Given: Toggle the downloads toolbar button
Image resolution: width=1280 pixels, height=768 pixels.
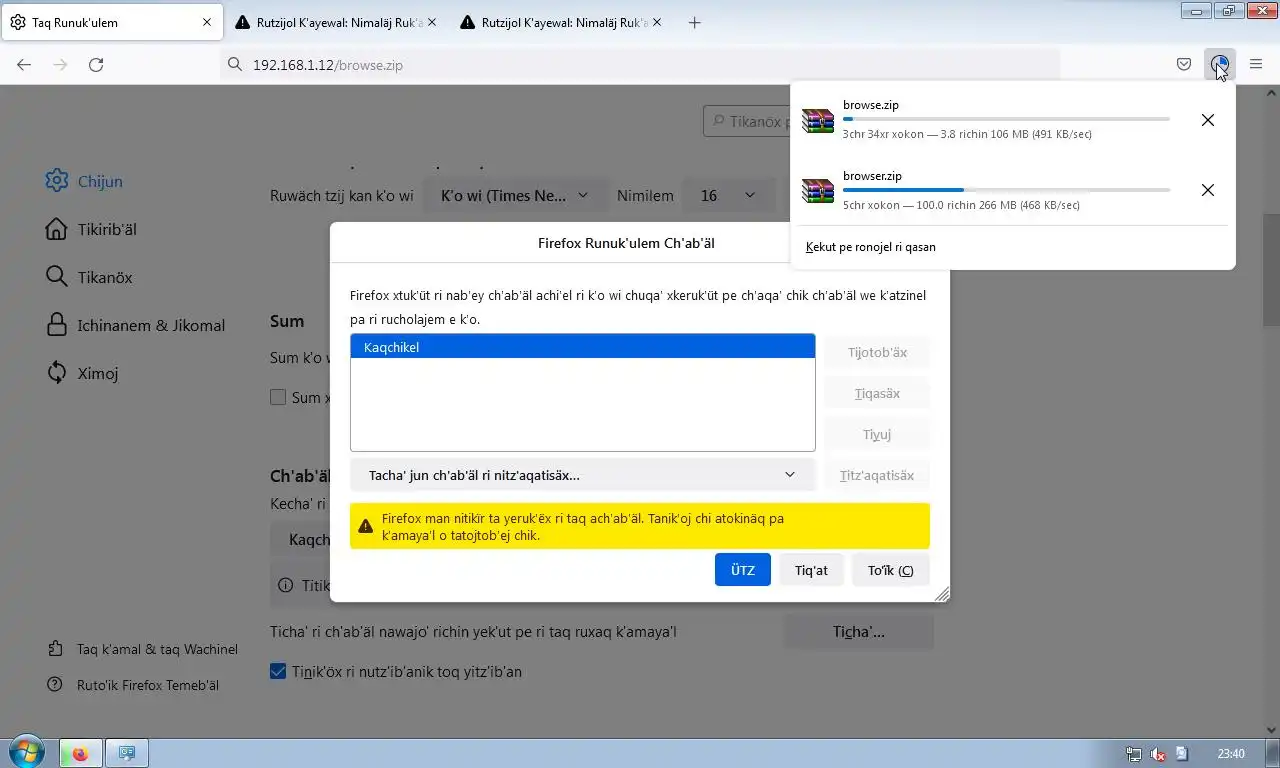Looking at the screenshot, I should point(1220,64).
